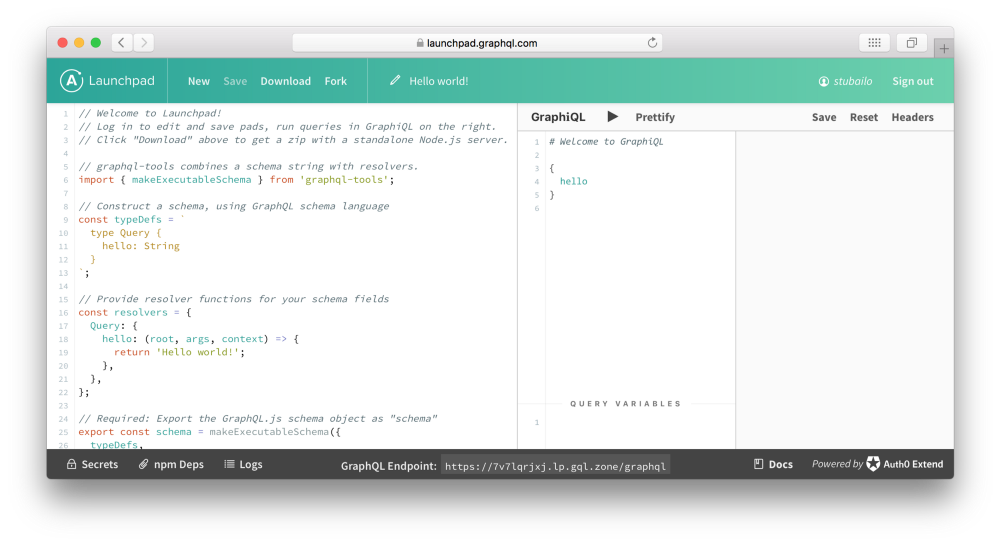
Task: Click the pencil edit title icon
Action: tap(395, 80)
